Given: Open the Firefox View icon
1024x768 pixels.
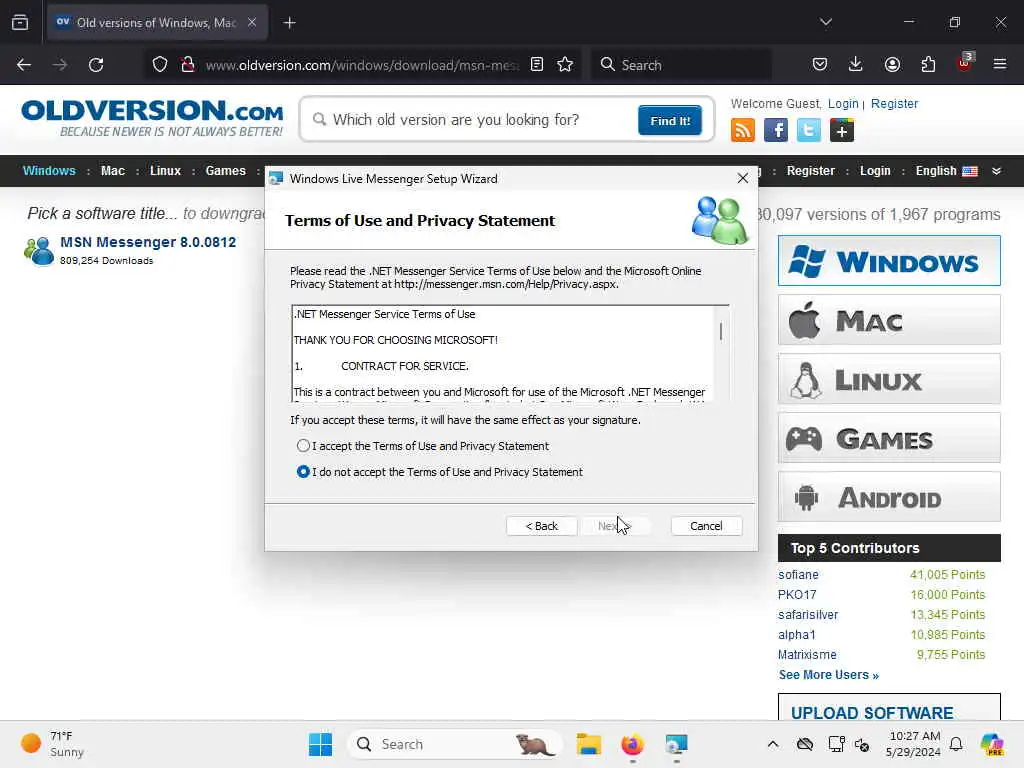Looking at the screenshot, I should 20,23.
